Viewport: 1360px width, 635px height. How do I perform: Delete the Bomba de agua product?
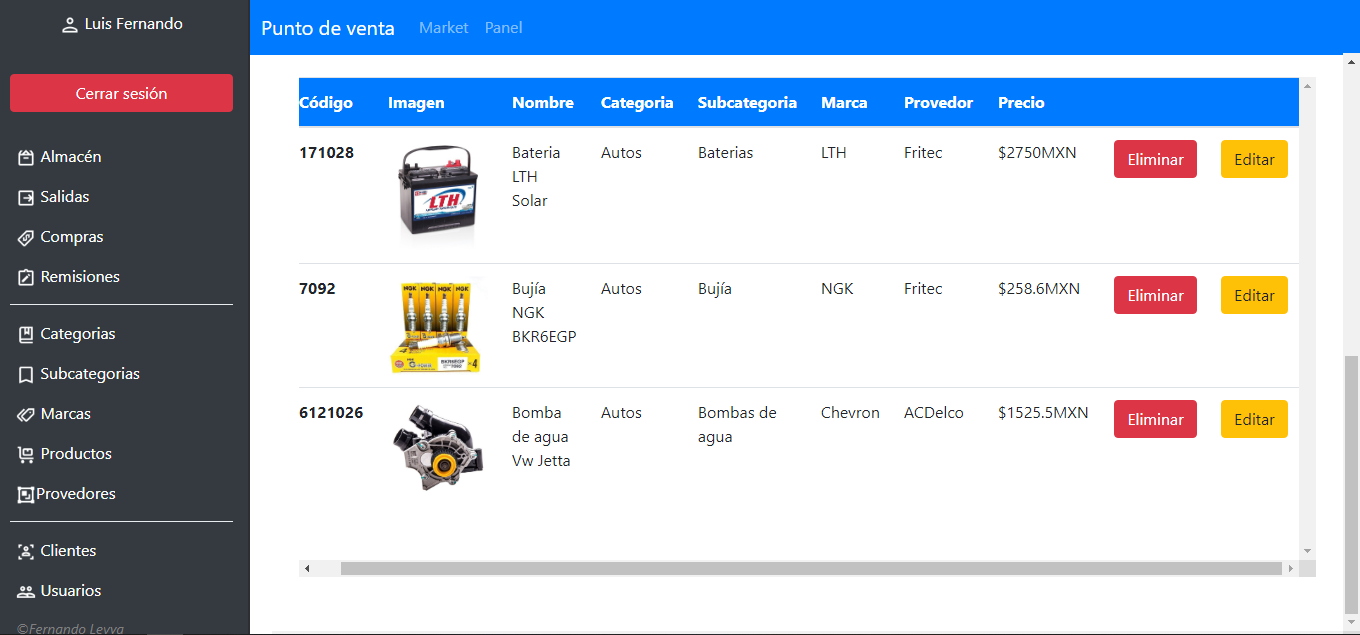coord(1155,419)
